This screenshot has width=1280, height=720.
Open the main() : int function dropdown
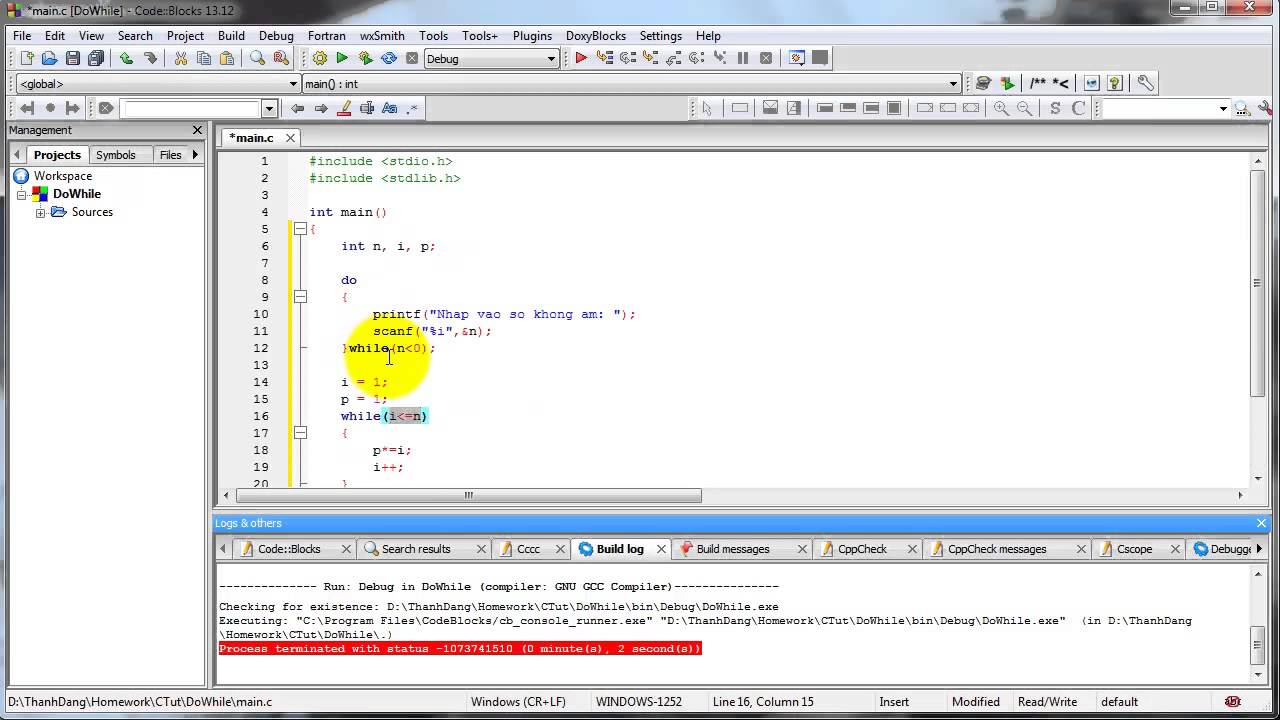[x=954, y=84]
